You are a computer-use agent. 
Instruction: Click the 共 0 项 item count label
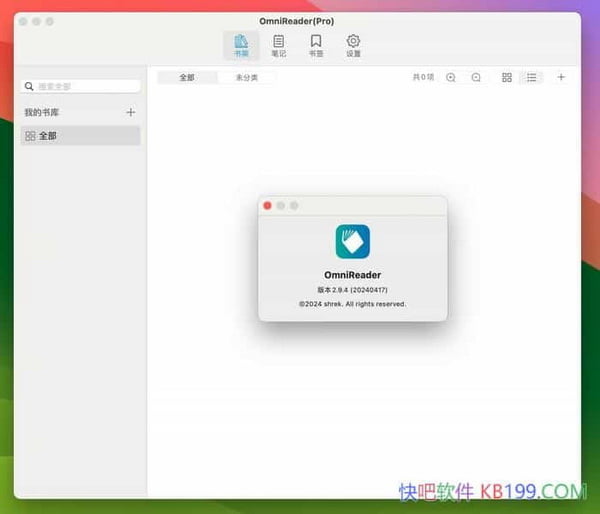click(x=423, y=77)
